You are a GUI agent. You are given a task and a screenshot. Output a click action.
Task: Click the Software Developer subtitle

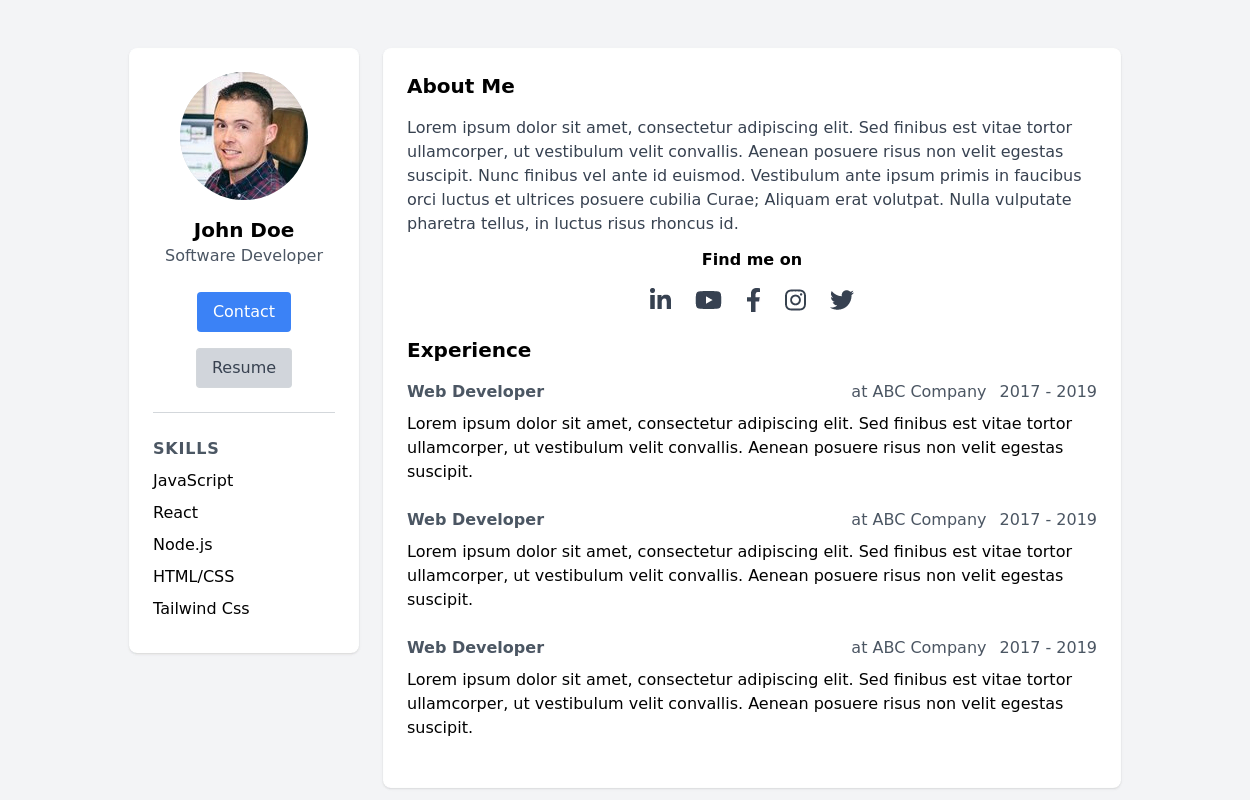244,256
